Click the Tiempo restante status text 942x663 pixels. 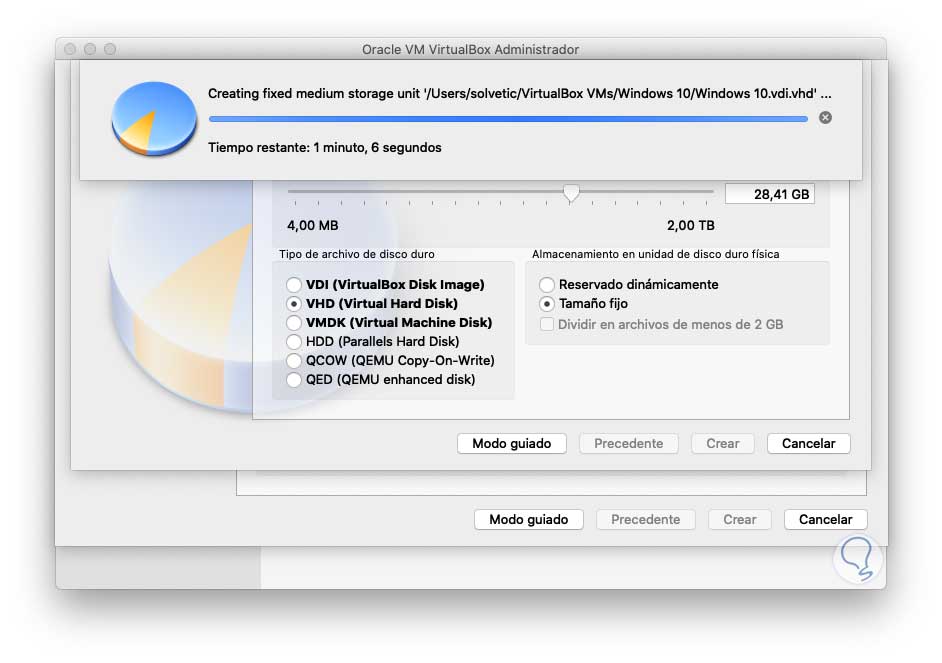(x=324, y=148)
